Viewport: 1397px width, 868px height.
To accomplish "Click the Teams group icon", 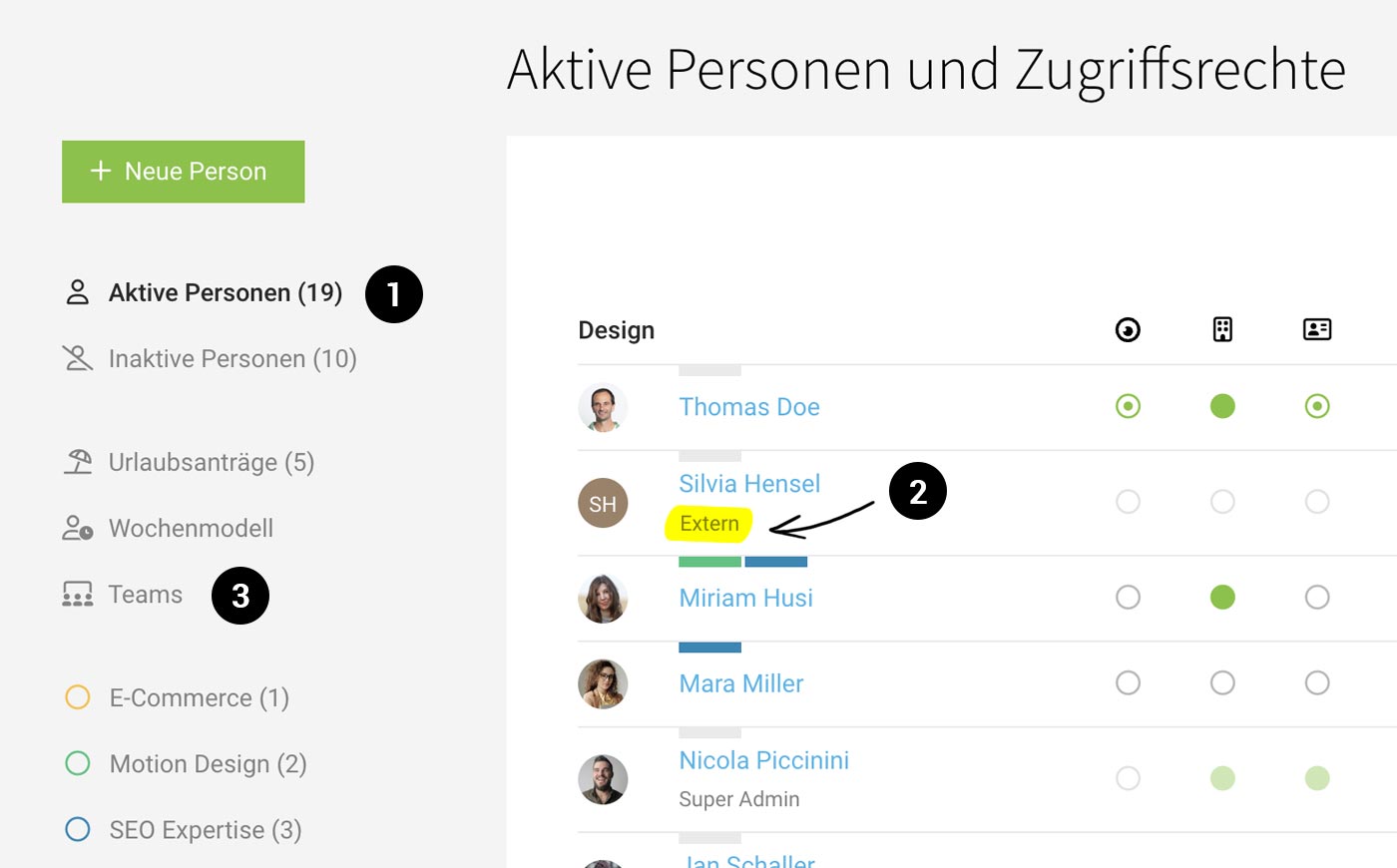I will click(78, 595).
